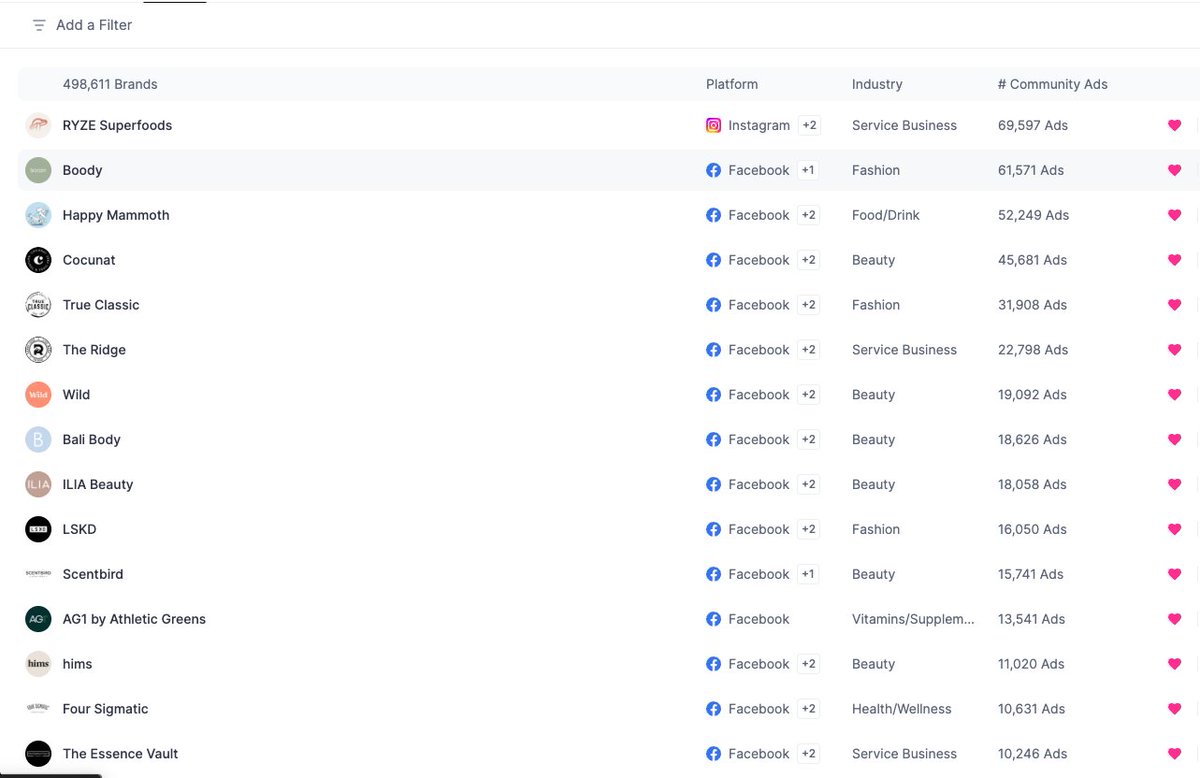
Task: Toggle the heart for ILIA Beauty
Action: tap(1174, 484)
